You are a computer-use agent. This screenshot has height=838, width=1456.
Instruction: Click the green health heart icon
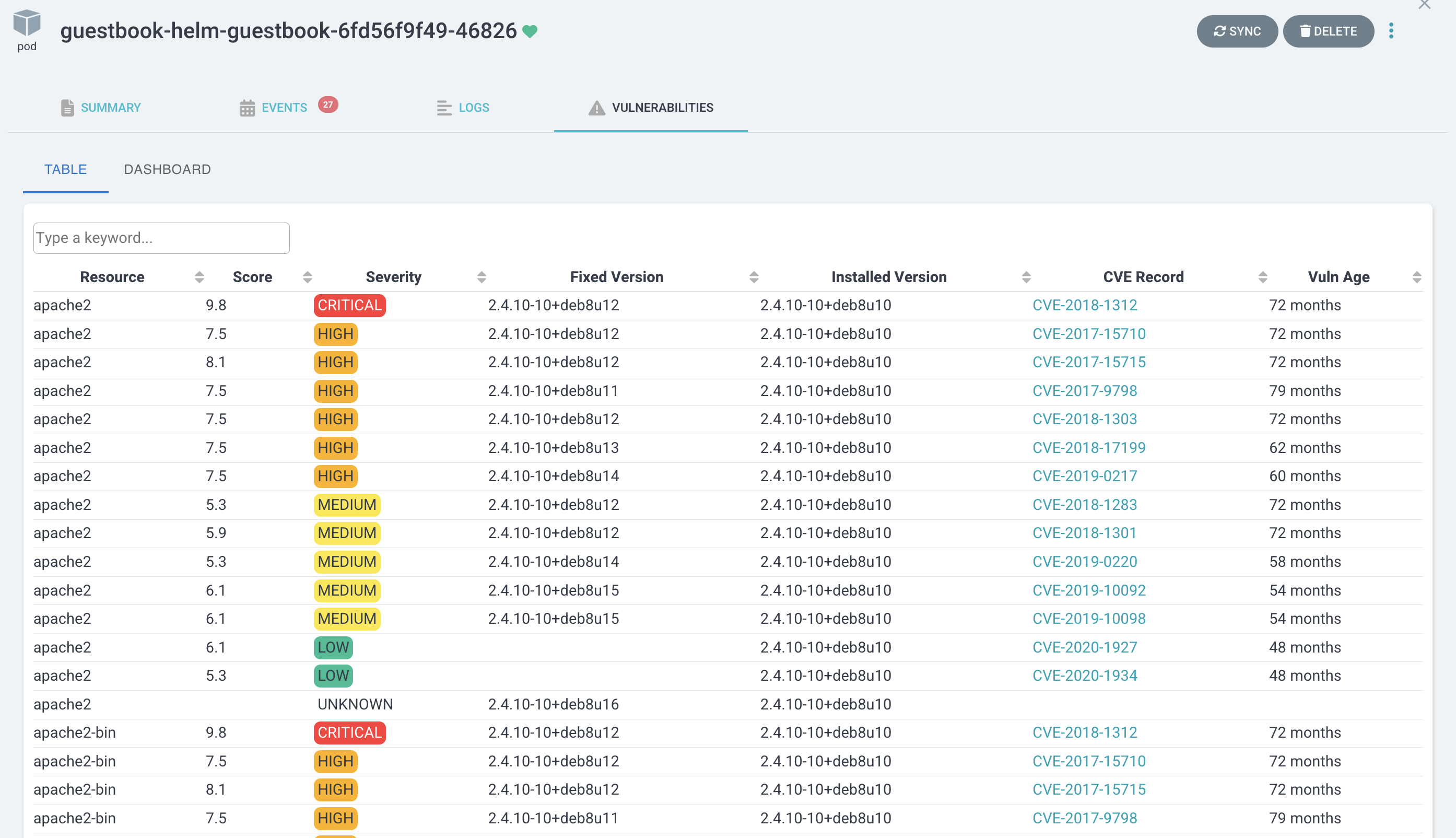[x=530, y=31]
